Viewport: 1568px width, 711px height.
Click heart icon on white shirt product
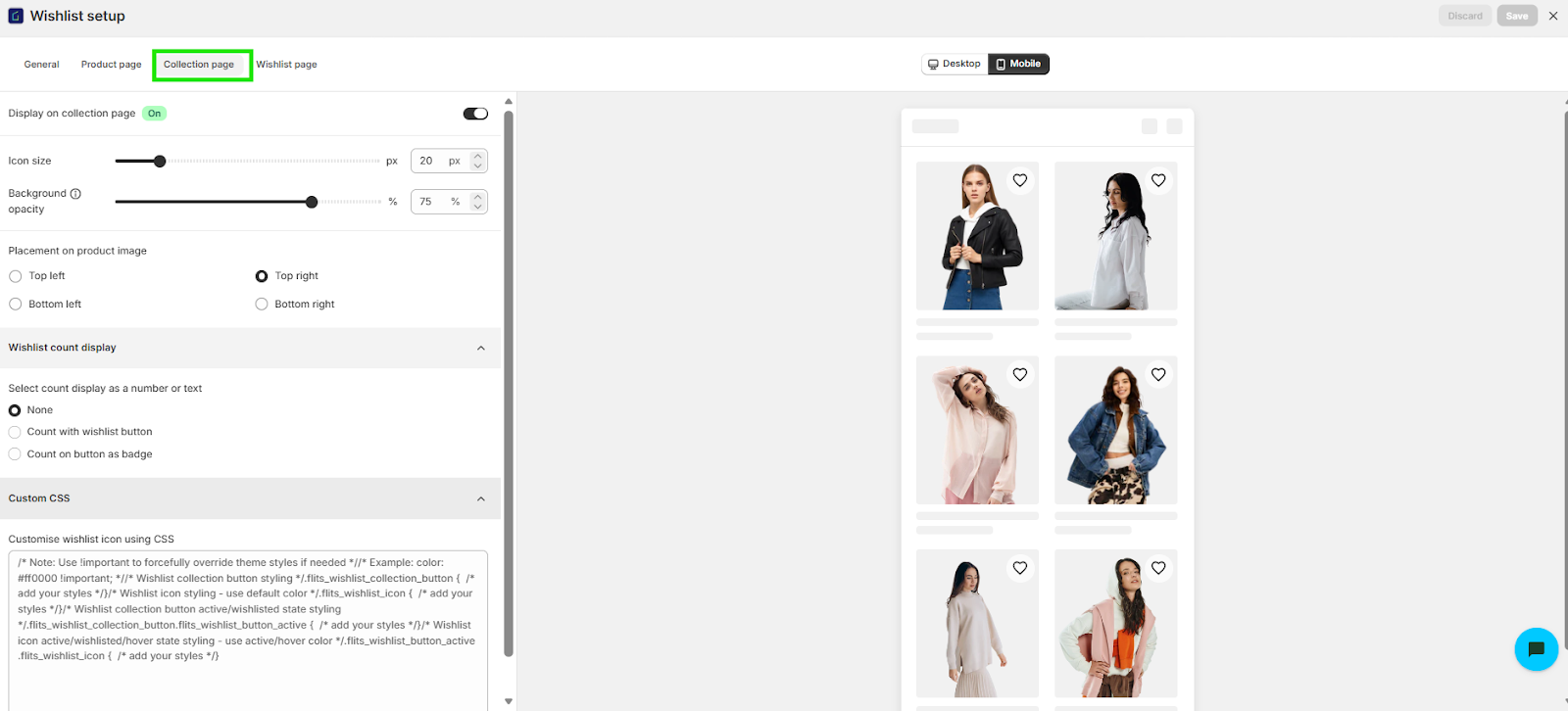pos(1158,180)
